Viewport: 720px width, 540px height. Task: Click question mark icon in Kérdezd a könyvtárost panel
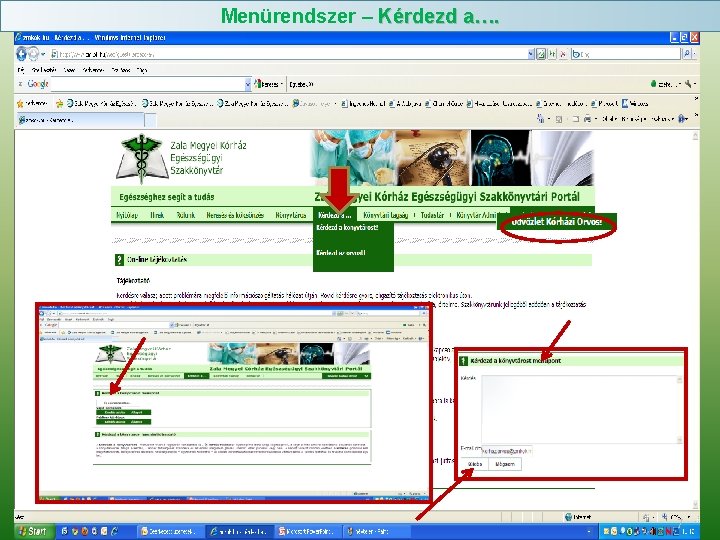click(464, 361)
